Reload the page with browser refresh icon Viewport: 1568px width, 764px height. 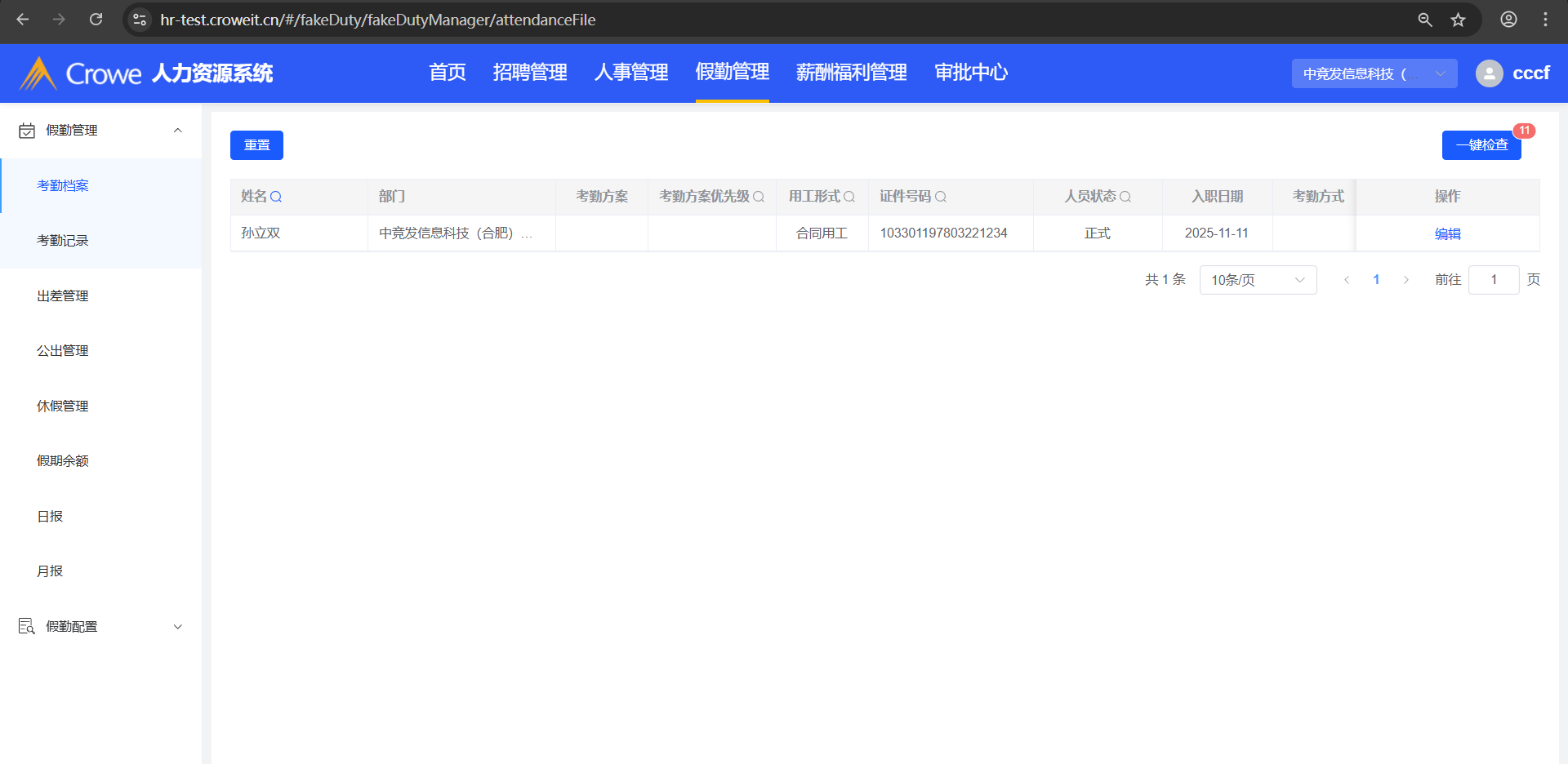click(x=96, y=20)
